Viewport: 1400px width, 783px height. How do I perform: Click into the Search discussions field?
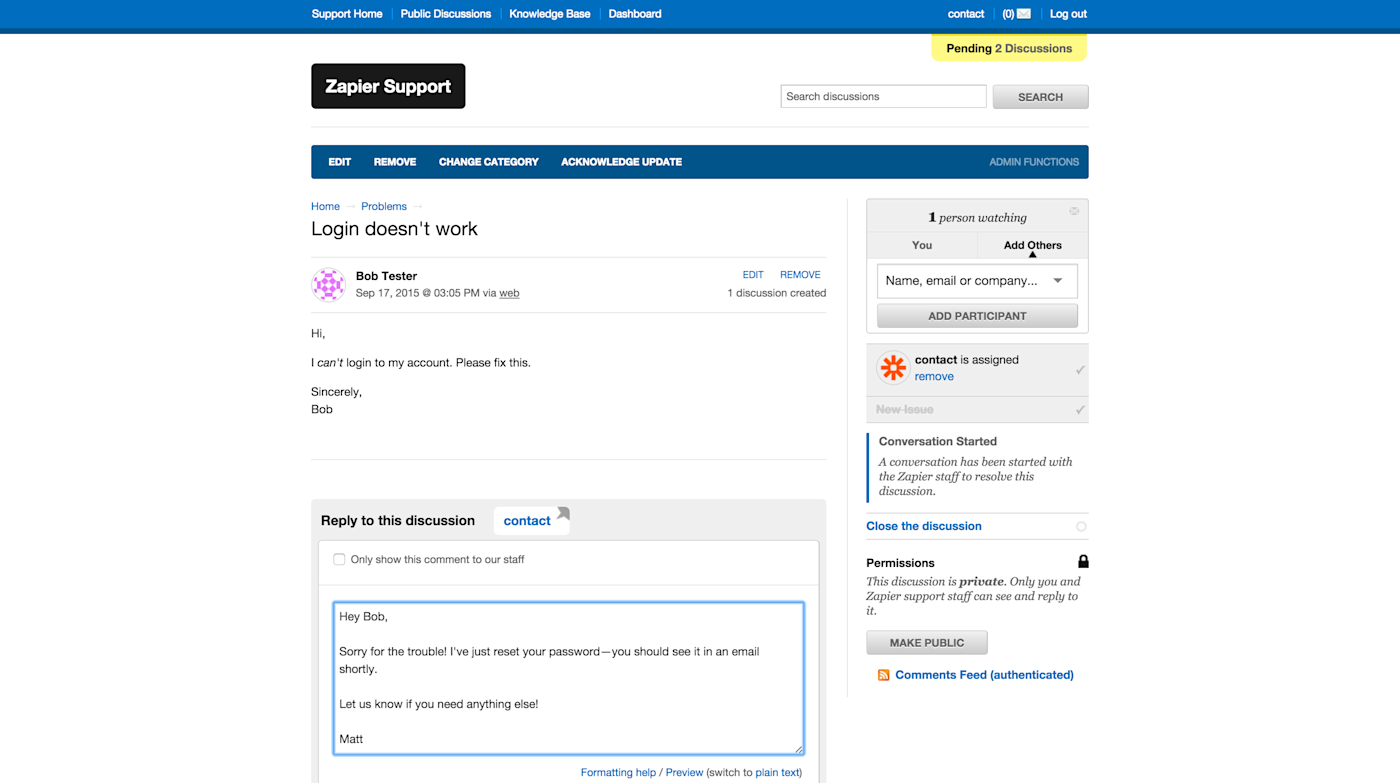(883, 96)
